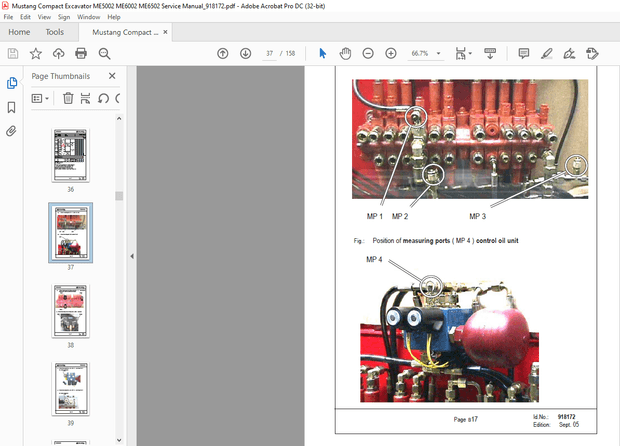Click the MP 1 label in document
Viewport: 620px width, 446px height.
(374, 216)
